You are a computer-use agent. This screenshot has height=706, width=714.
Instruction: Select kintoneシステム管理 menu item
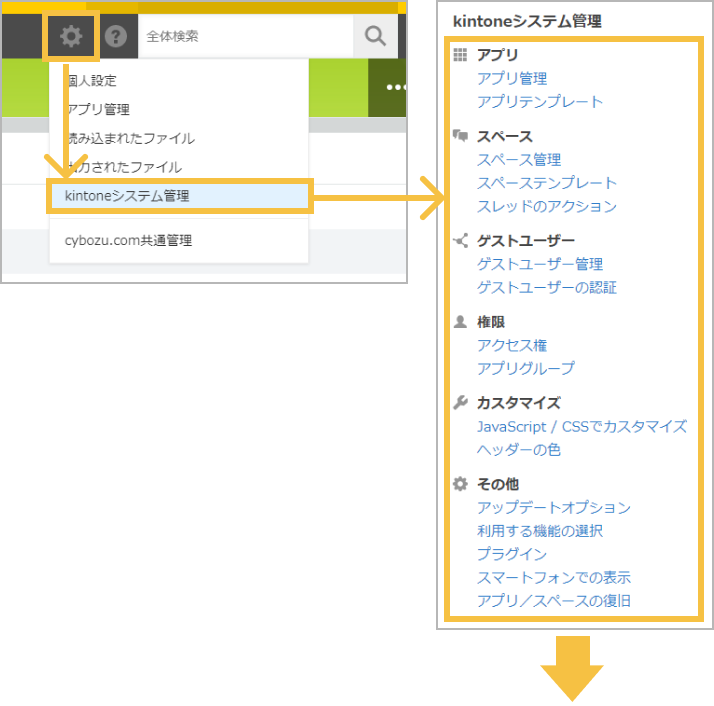tap(179, 196)
